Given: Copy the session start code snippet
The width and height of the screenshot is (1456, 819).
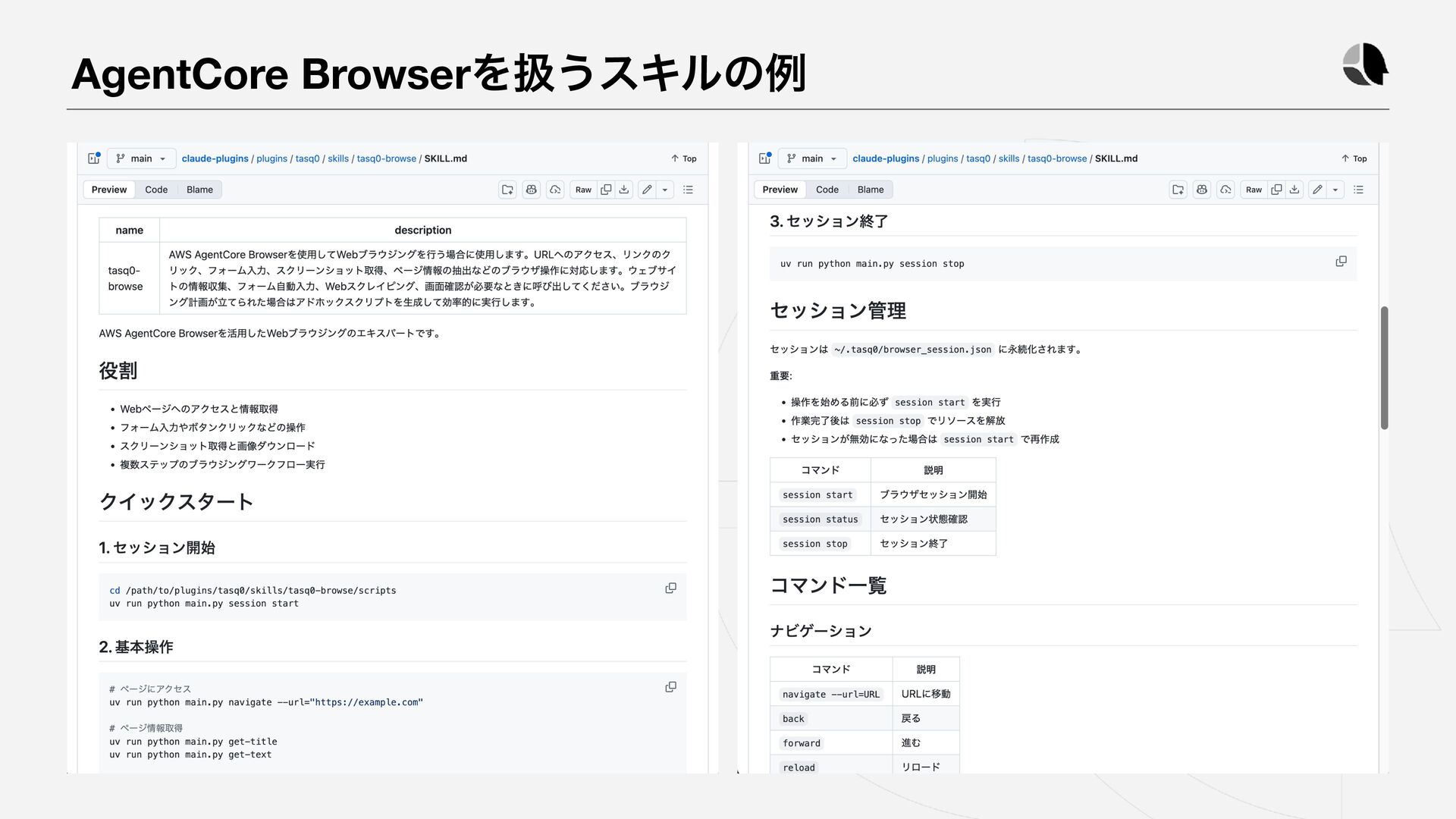Looking at the screenshot, I should (x=670, y=588).
